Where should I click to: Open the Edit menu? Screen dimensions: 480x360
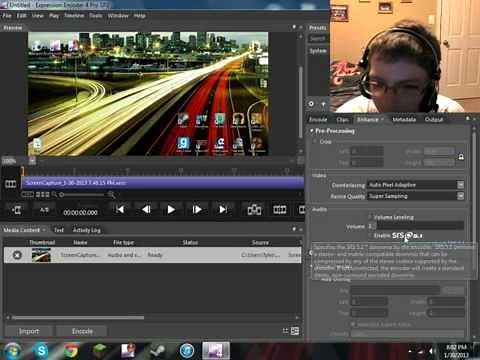[22, 16]
